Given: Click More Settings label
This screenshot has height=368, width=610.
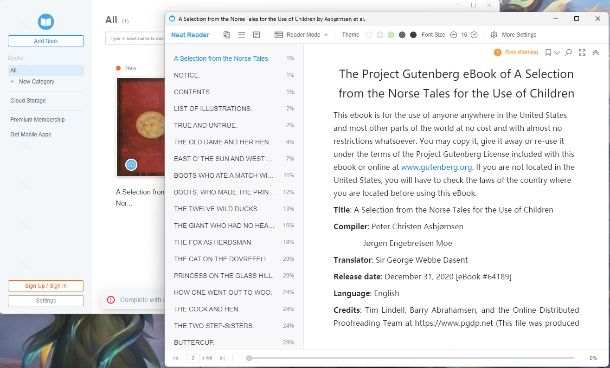Looking at the screenshot, I should tap(519, 35).
